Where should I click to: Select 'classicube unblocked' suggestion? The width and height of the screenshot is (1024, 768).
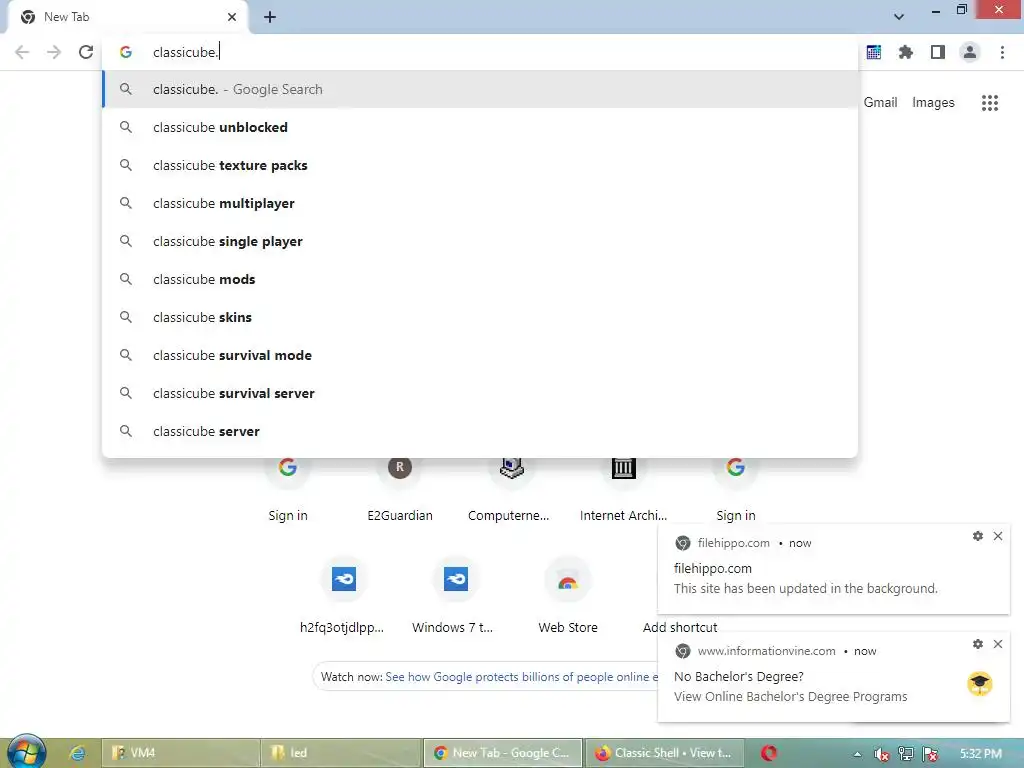point(480,127)
